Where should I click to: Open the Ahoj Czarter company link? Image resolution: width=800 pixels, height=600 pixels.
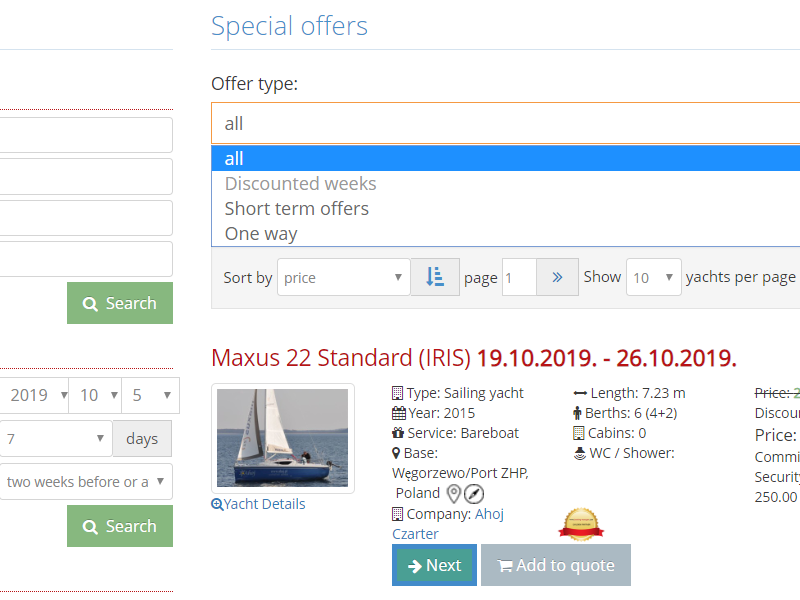(x=487, y=514)
